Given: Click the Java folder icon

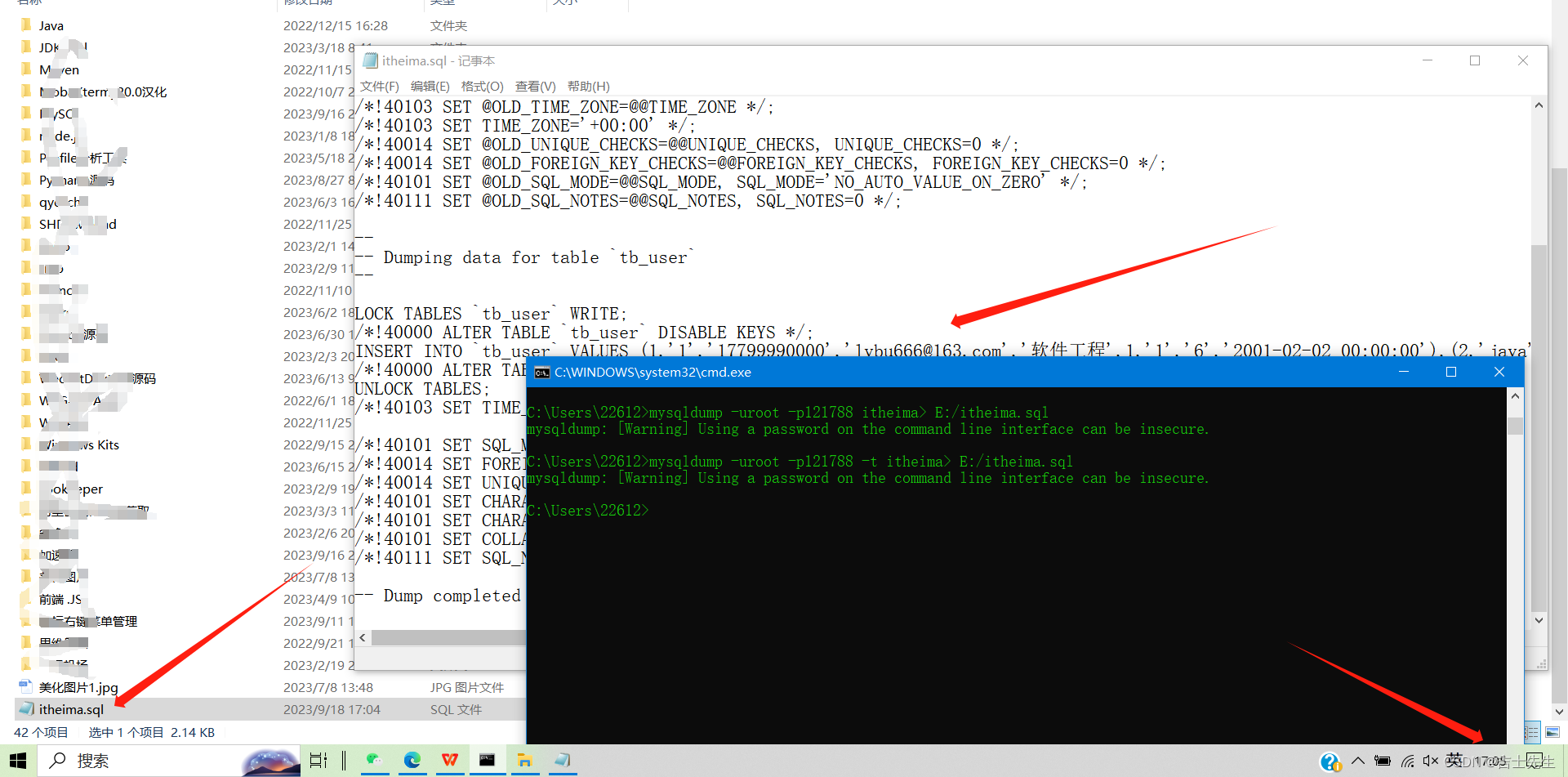Looking at the screenshot, I should (26, 25).
